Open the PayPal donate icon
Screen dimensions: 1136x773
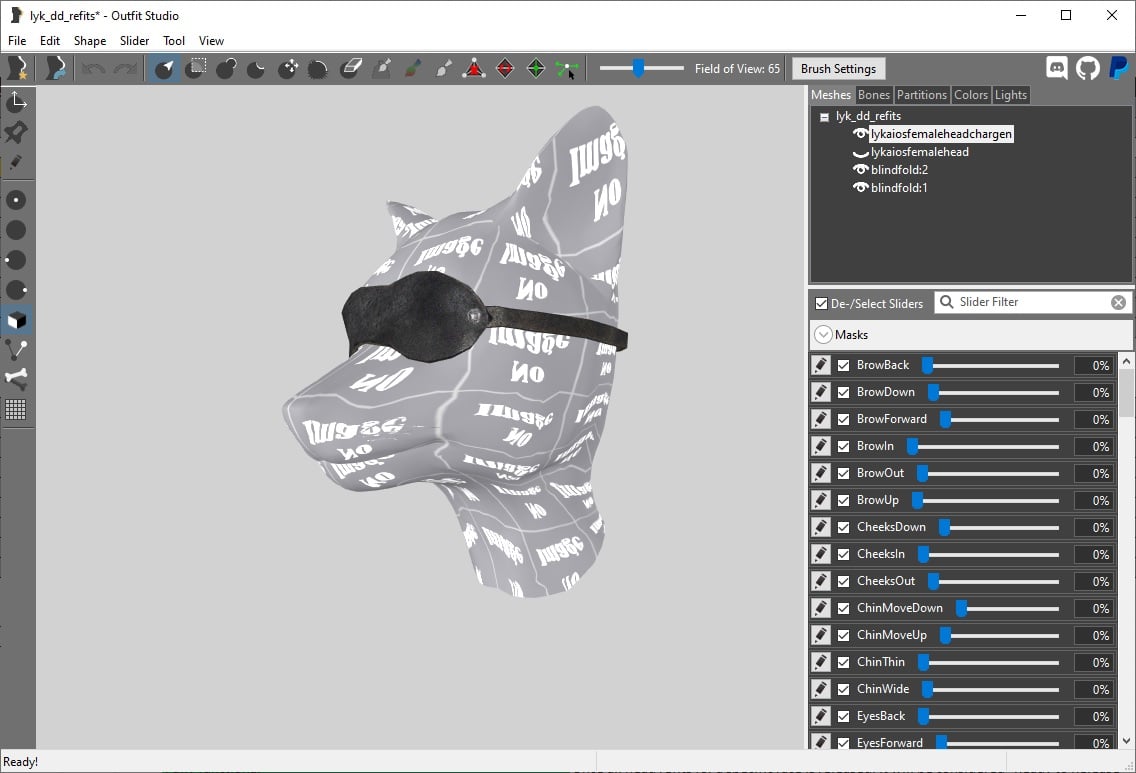(x=1118, y=68)
